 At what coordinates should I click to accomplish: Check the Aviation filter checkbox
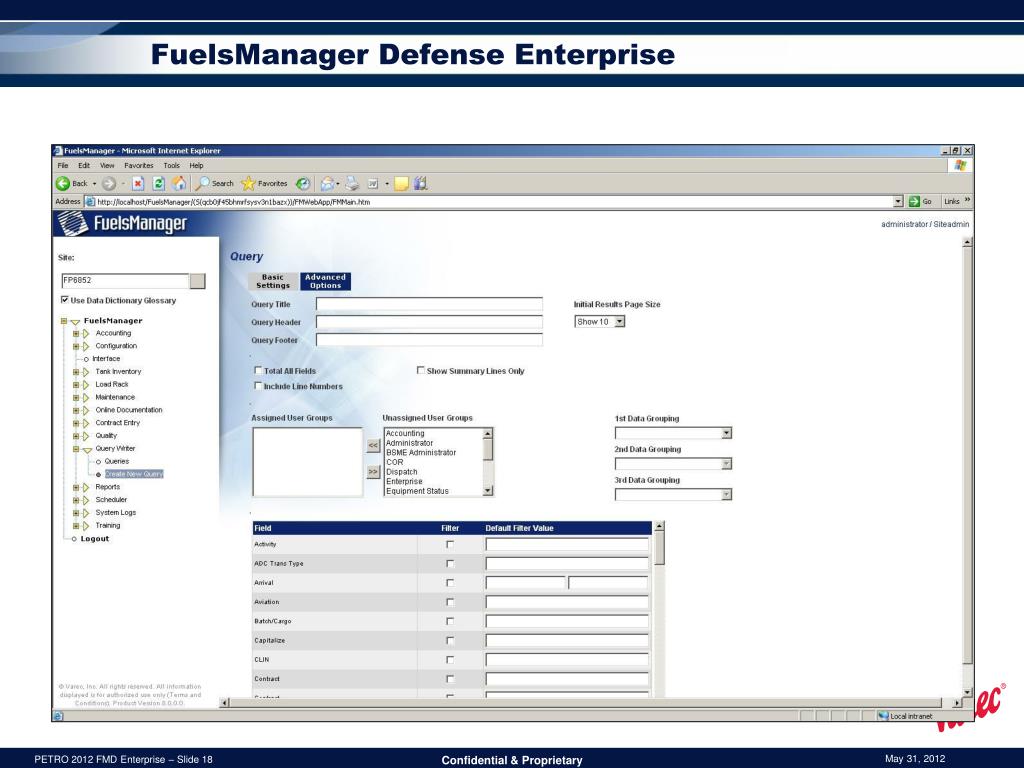coord(450,601)
